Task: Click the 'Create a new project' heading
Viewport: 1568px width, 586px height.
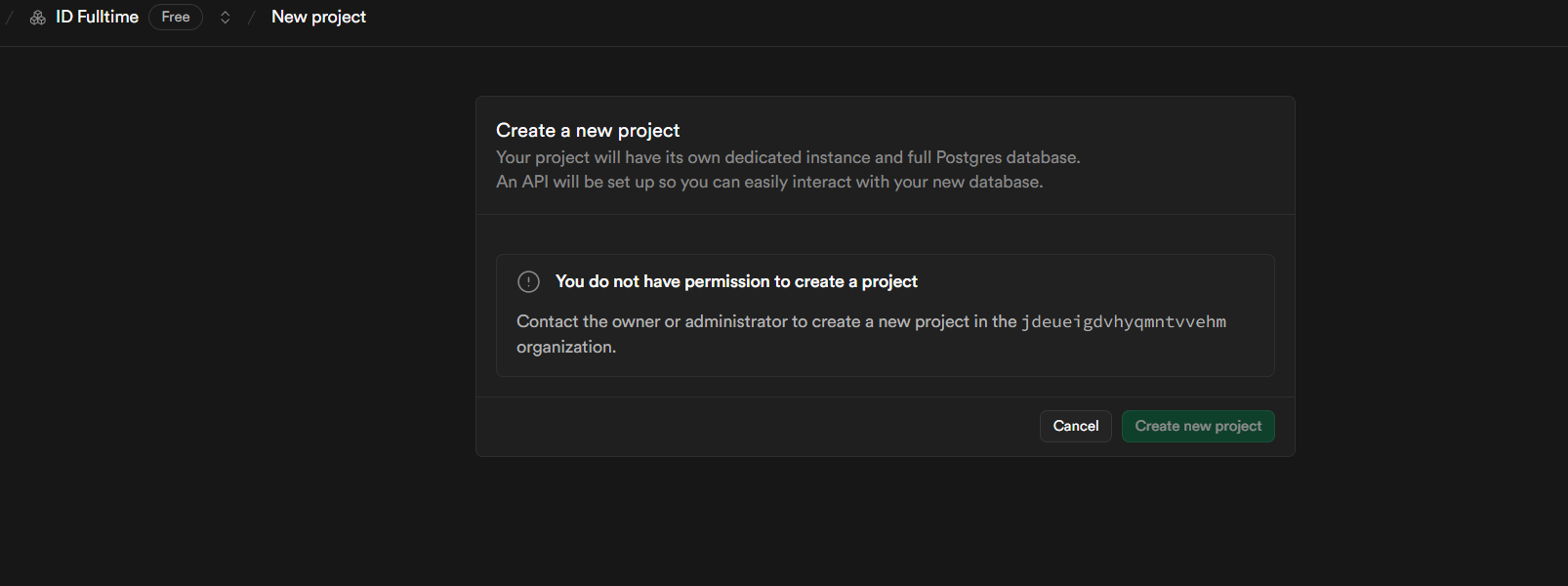Action: [588, 131]
